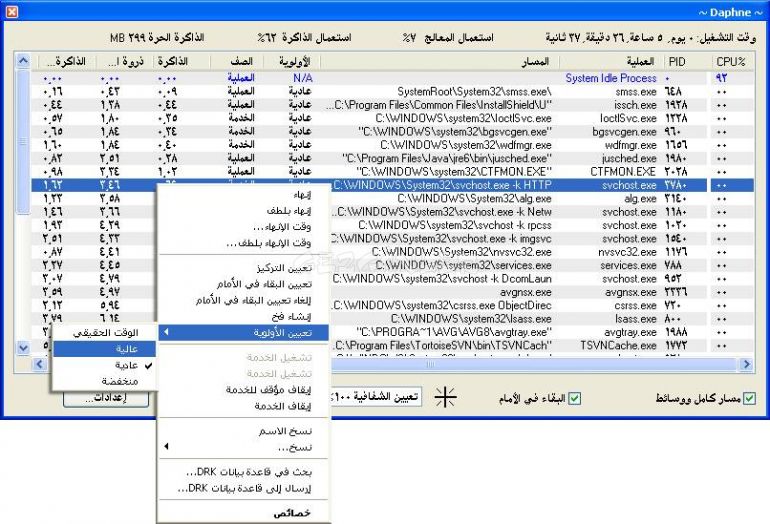This screenshot has width=770, height=524.
Task: Select the avgnsx.exe process row
Action: [x=542, y=292]
